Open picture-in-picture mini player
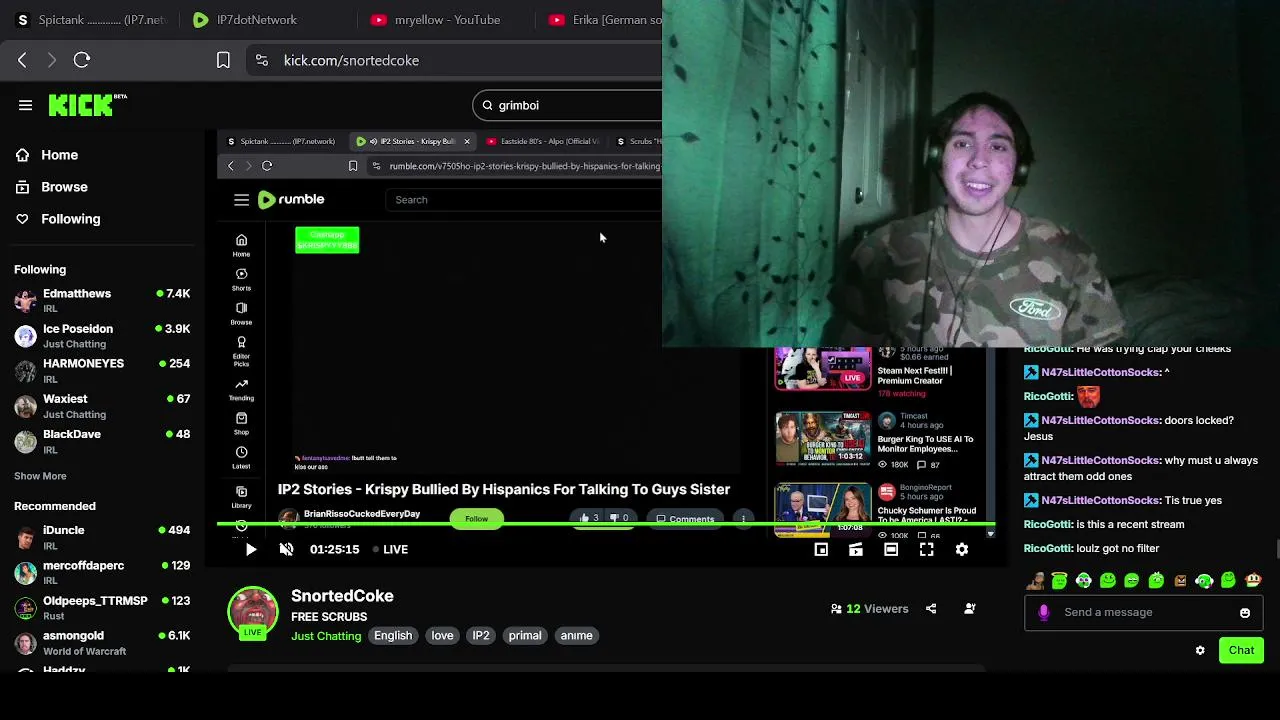The image size is (1280, 720). coord(821,549)
